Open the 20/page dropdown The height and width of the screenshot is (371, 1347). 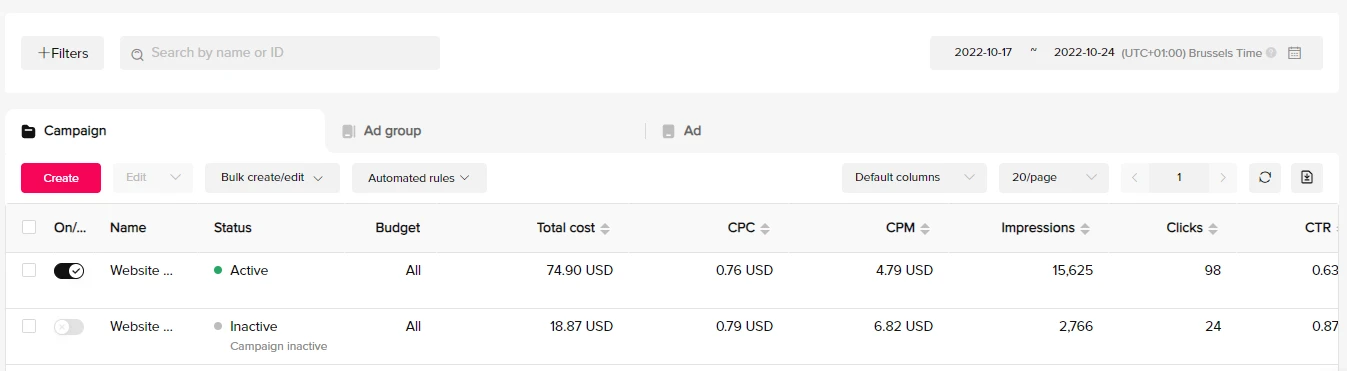pyautogui.click(x=1054, y=178)
